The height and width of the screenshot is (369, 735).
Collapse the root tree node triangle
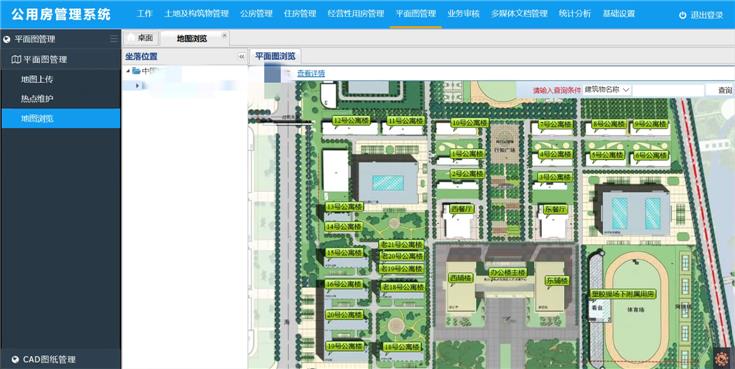click(x=128, y=71)
